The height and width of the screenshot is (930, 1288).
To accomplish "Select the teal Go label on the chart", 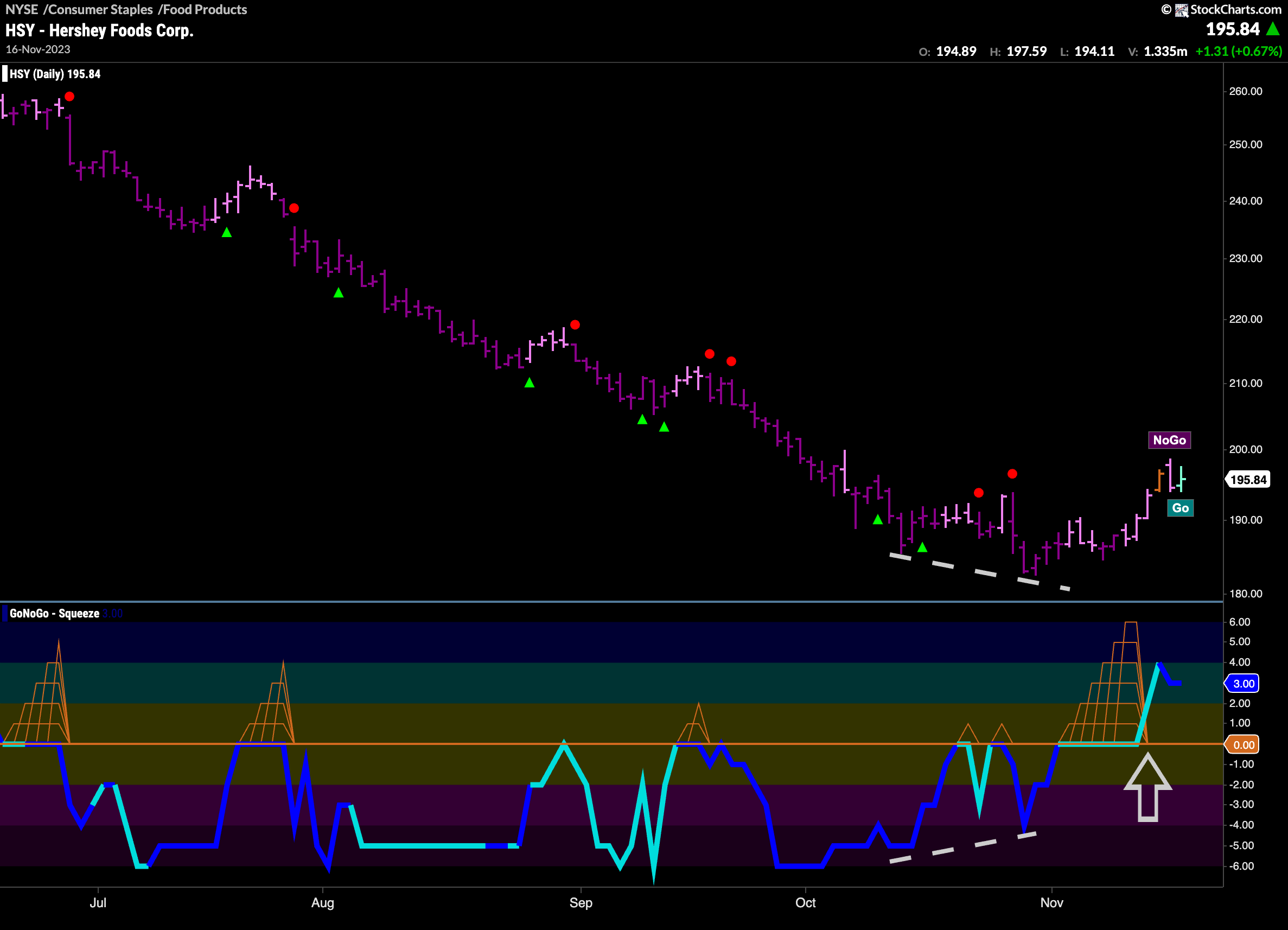I will click(x=1180, y=508).
